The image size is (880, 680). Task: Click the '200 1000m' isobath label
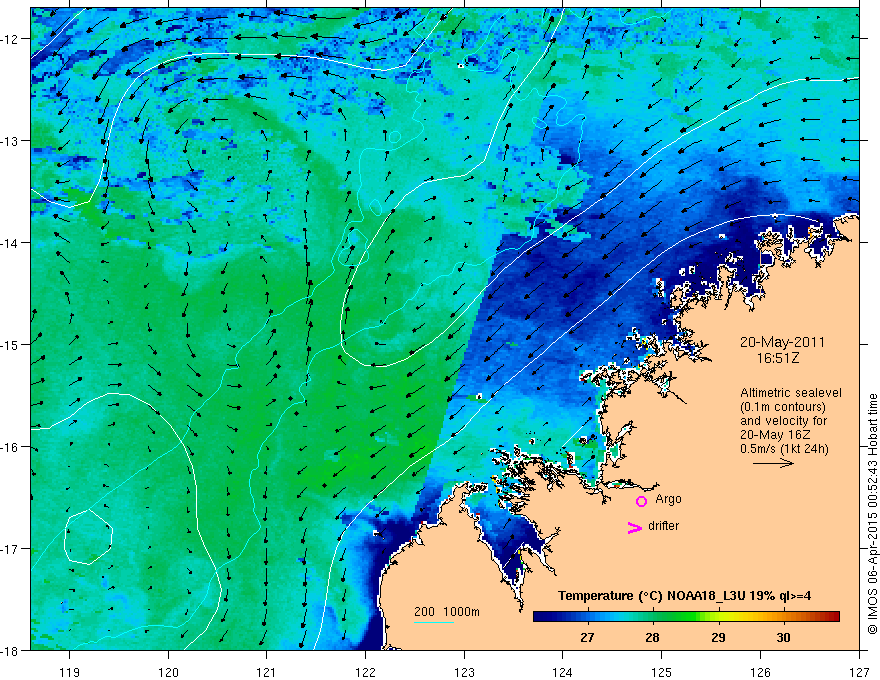[447, 612]
